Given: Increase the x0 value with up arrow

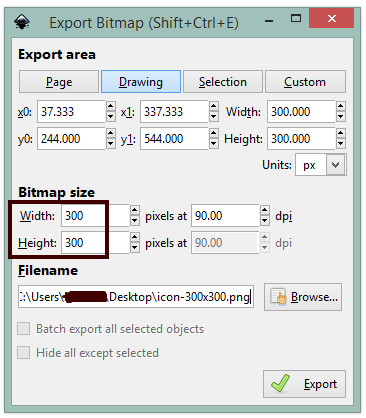Looking at the screenshot, I should 111,106.
